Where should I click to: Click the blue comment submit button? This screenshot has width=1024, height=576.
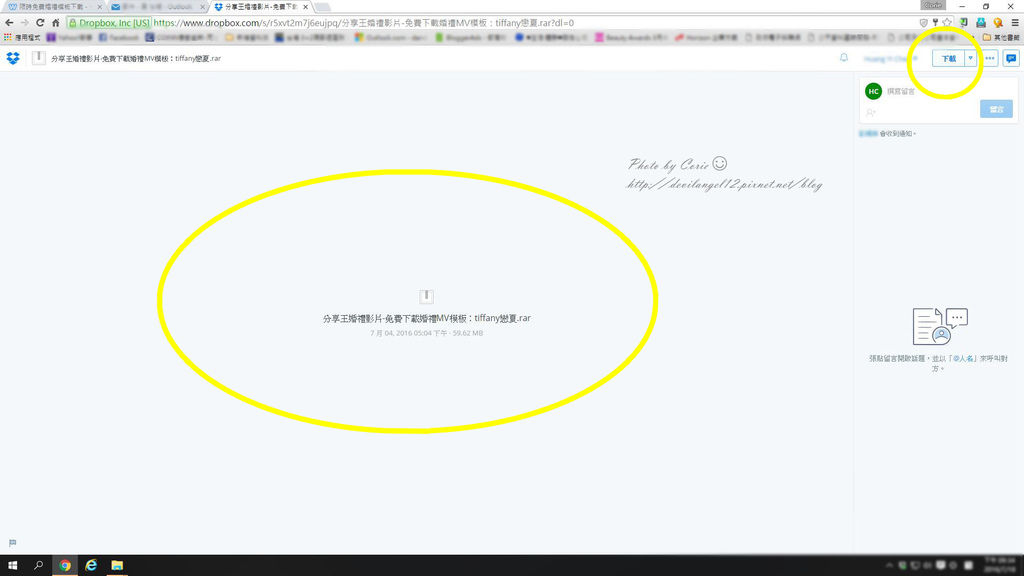996,109
